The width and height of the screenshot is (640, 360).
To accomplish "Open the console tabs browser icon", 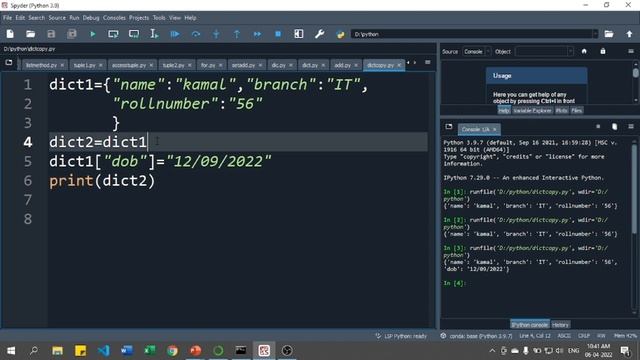I will 449,127.
